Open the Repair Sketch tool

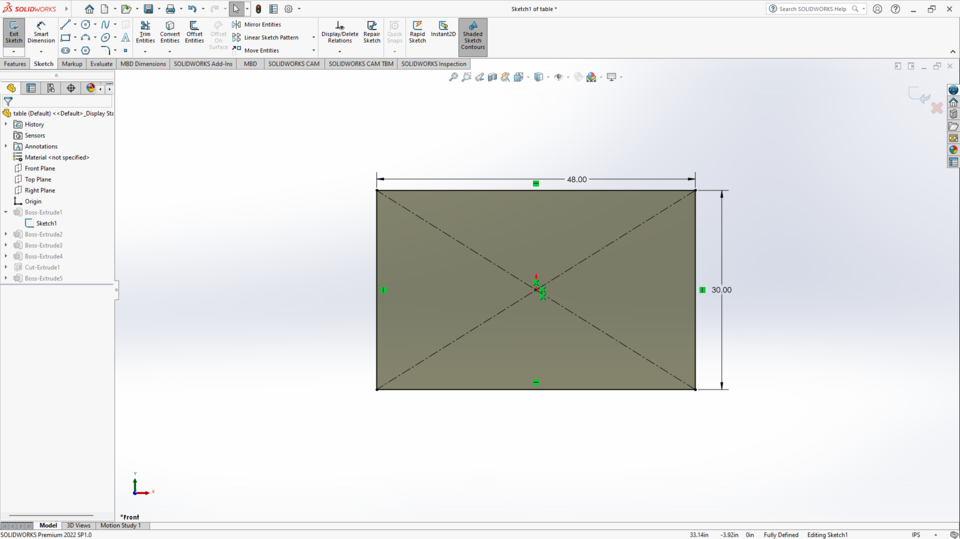[371, 31]
